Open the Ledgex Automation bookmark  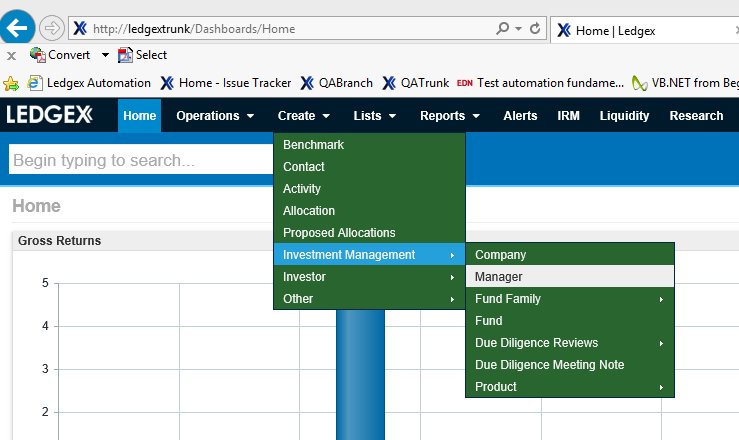coord(89,83)
